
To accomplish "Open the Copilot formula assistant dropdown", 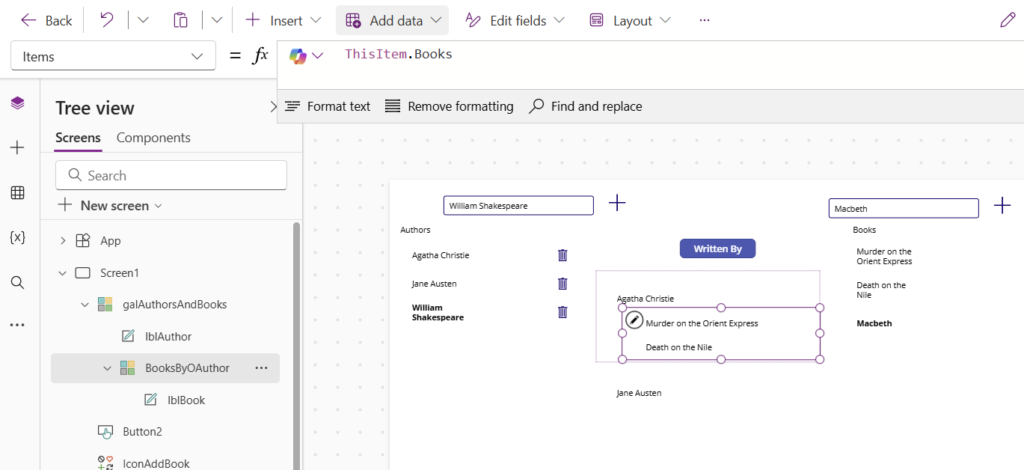I will (x=306, y=56).
